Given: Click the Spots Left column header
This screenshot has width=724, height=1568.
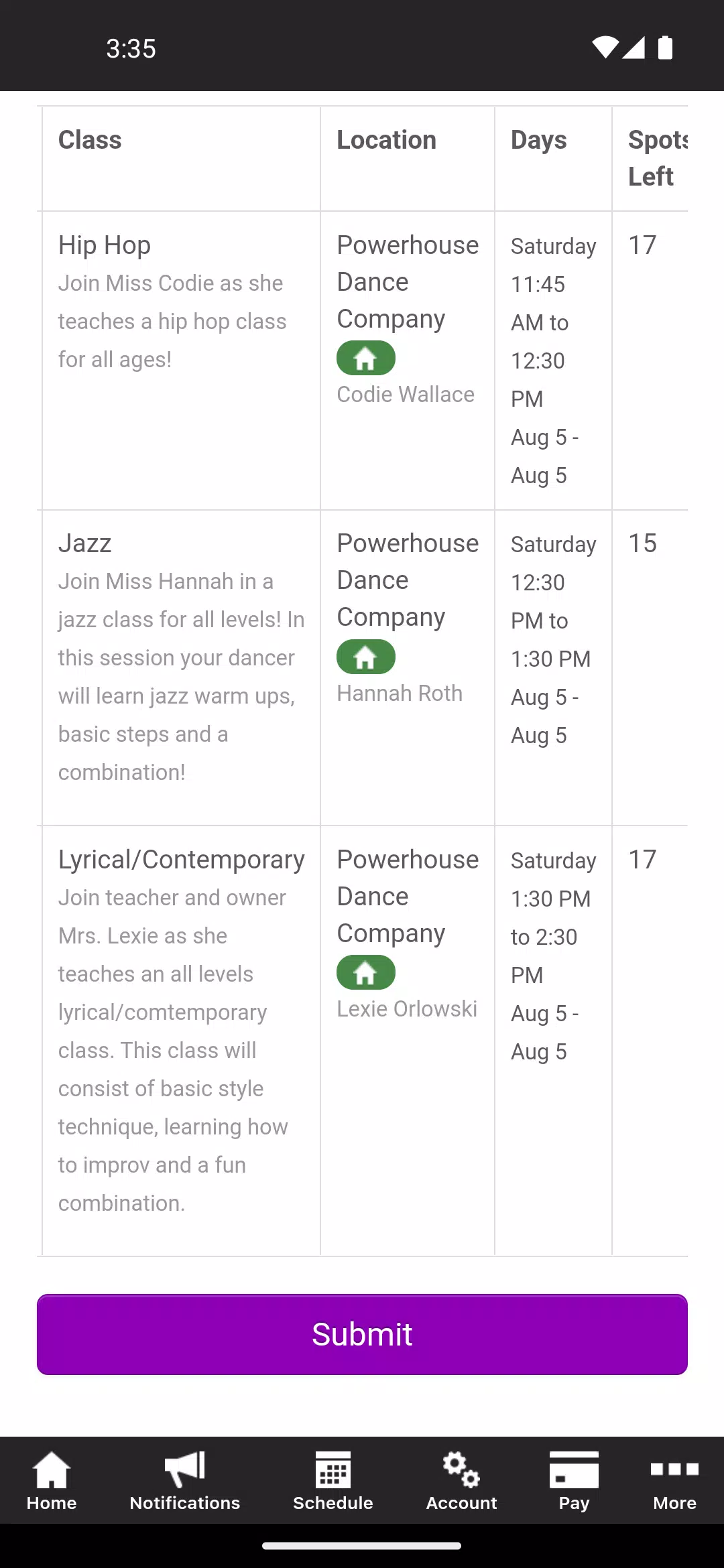Looking at the screenshot, I should 656,158.
